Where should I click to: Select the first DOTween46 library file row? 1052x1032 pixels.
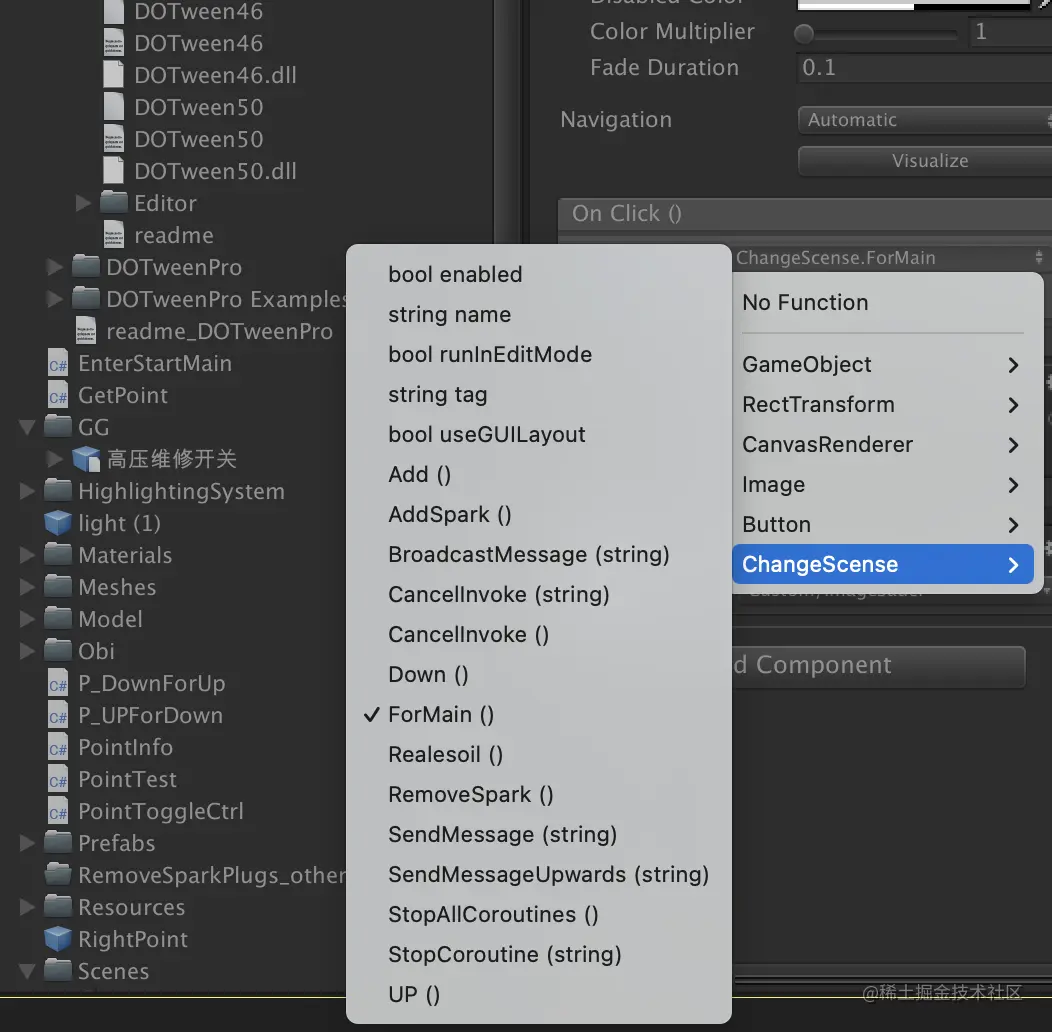coord(247,11)
